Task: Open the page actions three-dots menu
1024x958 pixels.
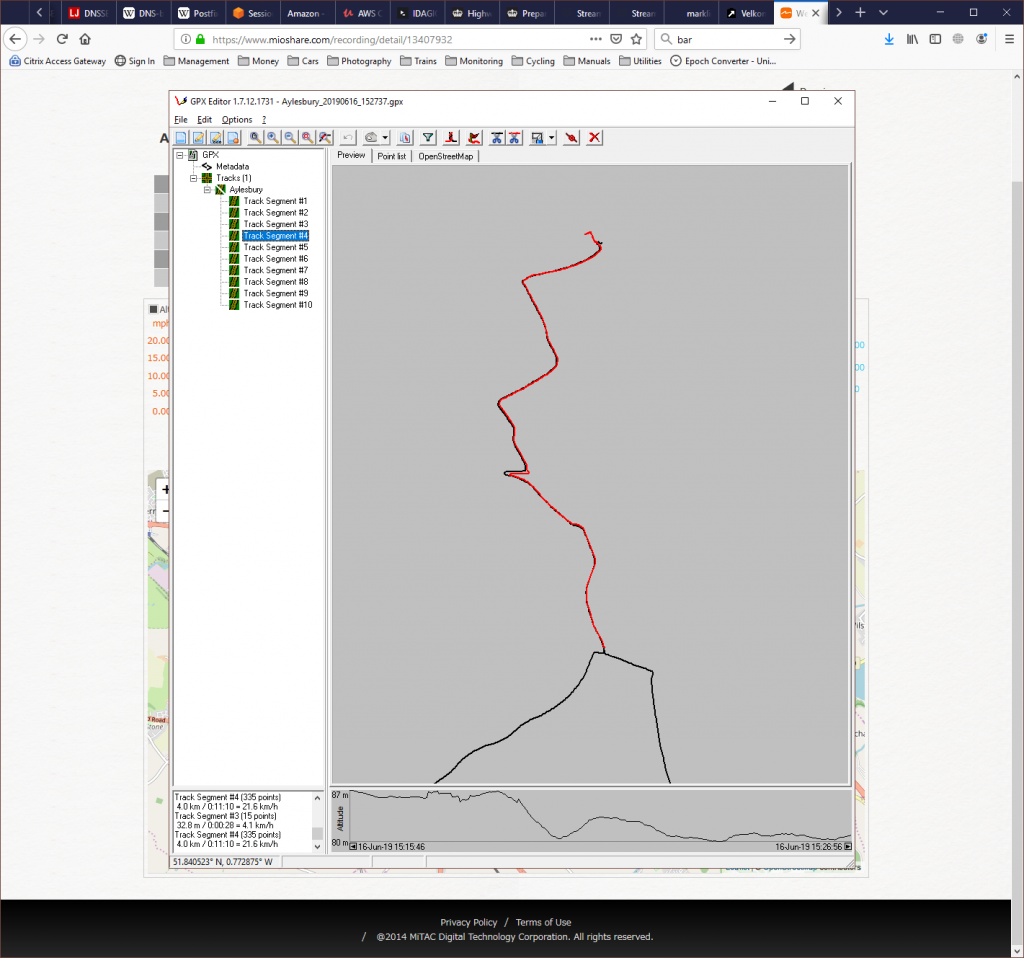Action: (x=596, y=39)
